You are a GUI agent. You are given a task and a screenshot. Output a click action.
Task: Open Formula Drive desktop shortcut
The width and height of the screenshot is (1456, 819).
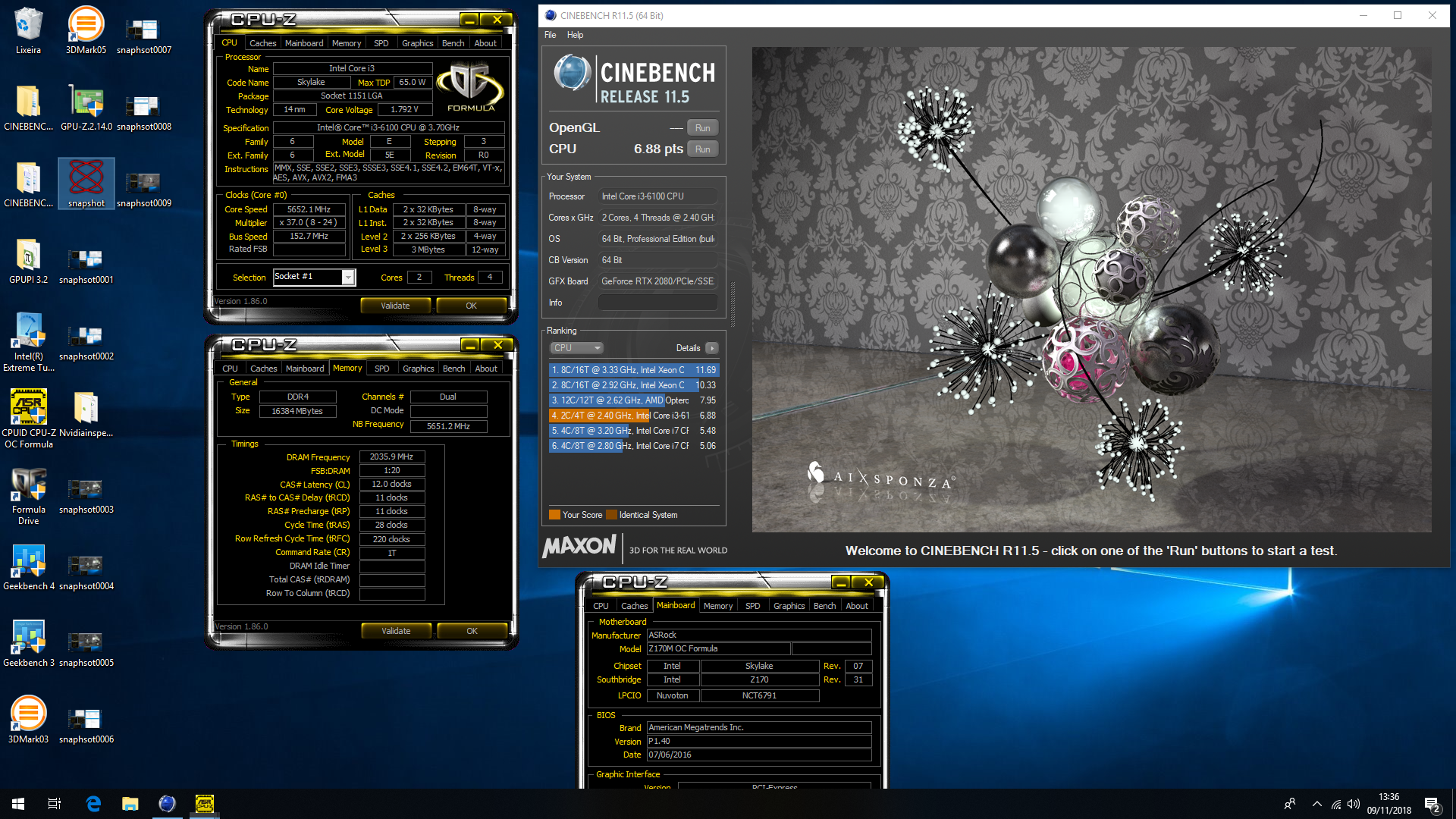click(28, 494)
